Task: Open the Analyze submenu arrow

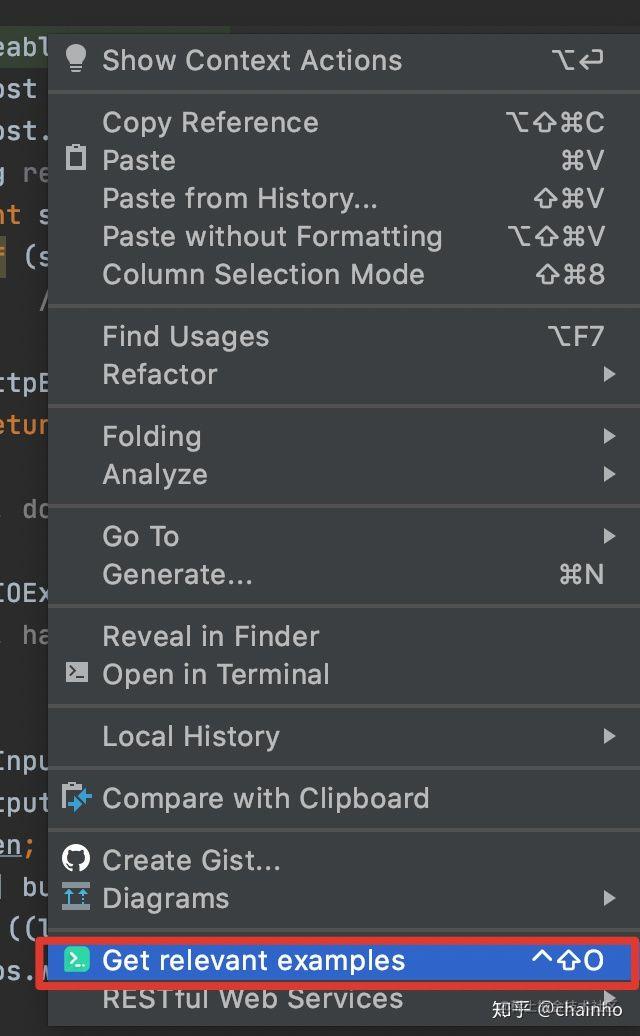Action: pos(609,474)
